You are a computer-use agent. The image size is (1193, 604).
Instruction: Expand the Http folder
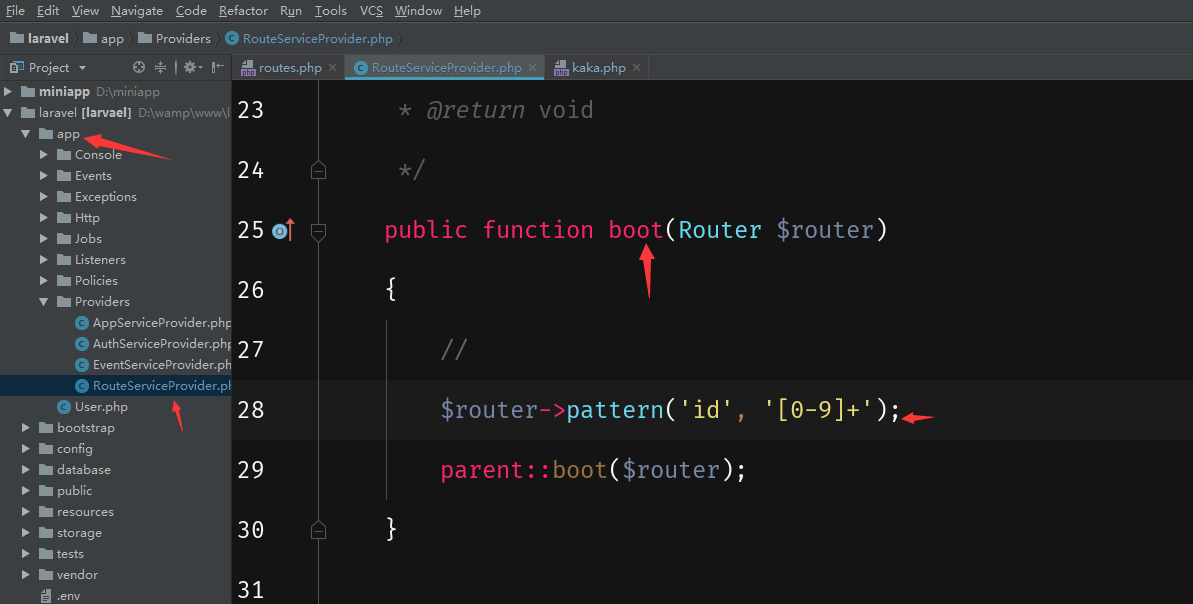click(44, 218)
